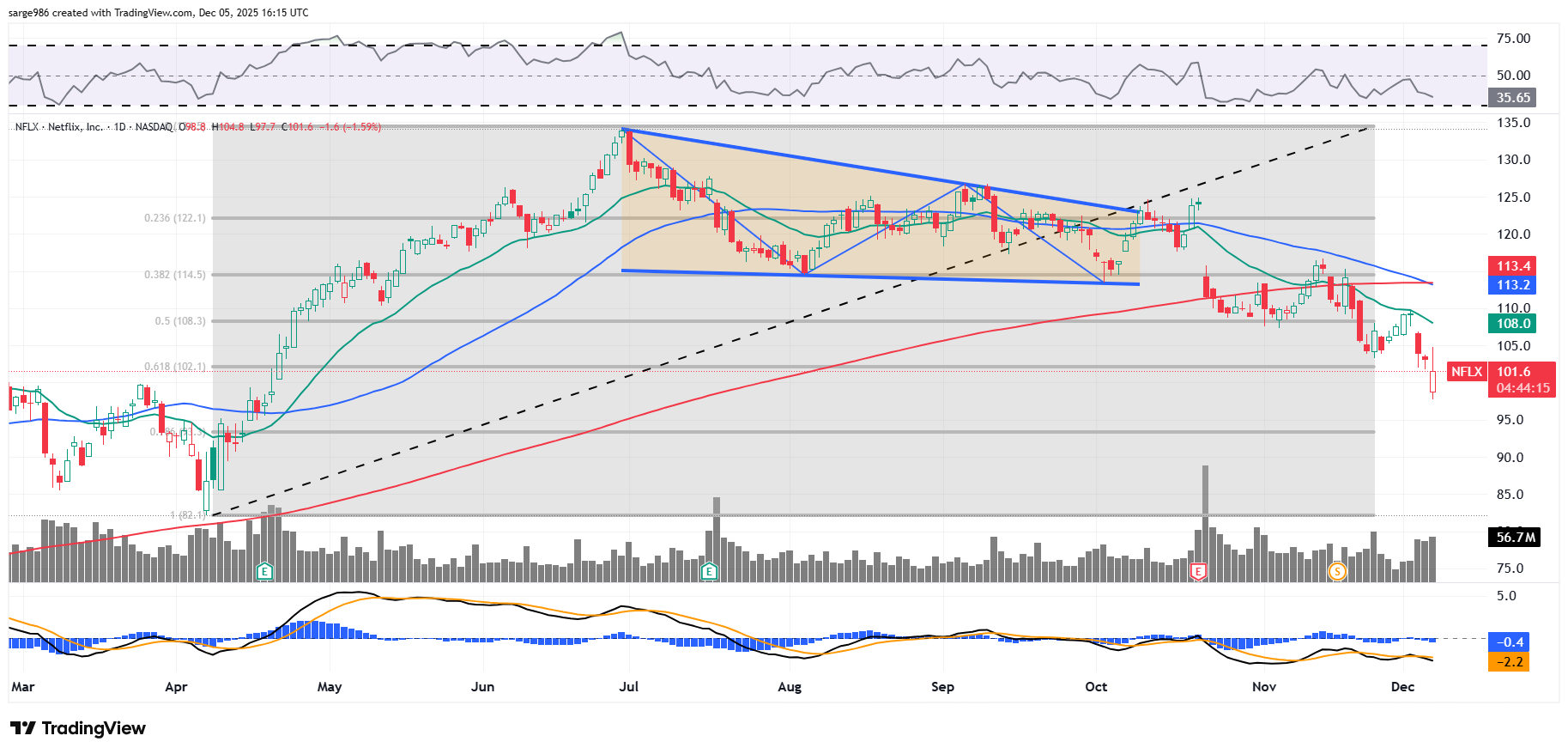This screenshot has height=754, width=1568.
Task: Click the 0.5 (108.3) Fibonacci level label
Action: pyautogui.click(x=180, y=321)
